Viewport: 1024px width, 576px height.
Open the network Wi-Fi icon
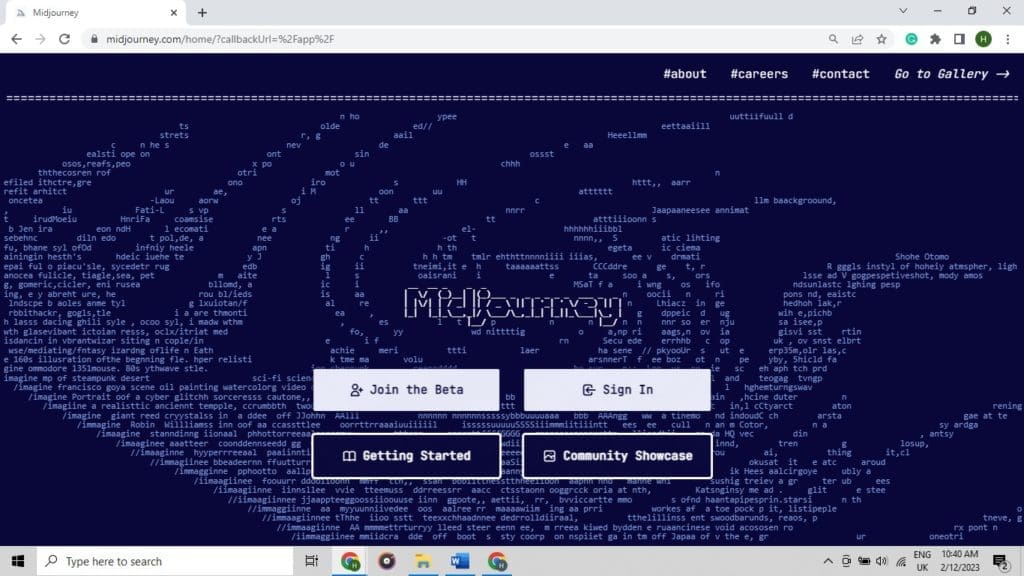[901, 561]
